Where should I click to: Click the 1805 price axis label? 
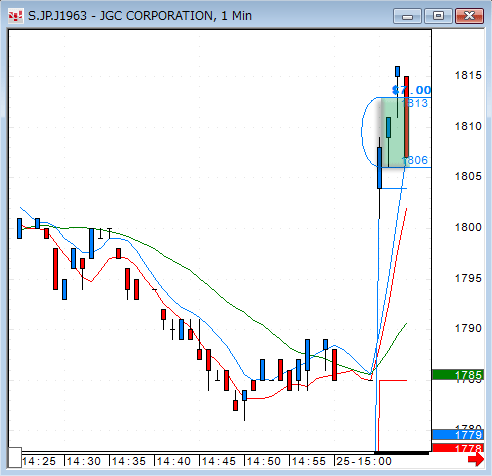[x=468, y=176]
